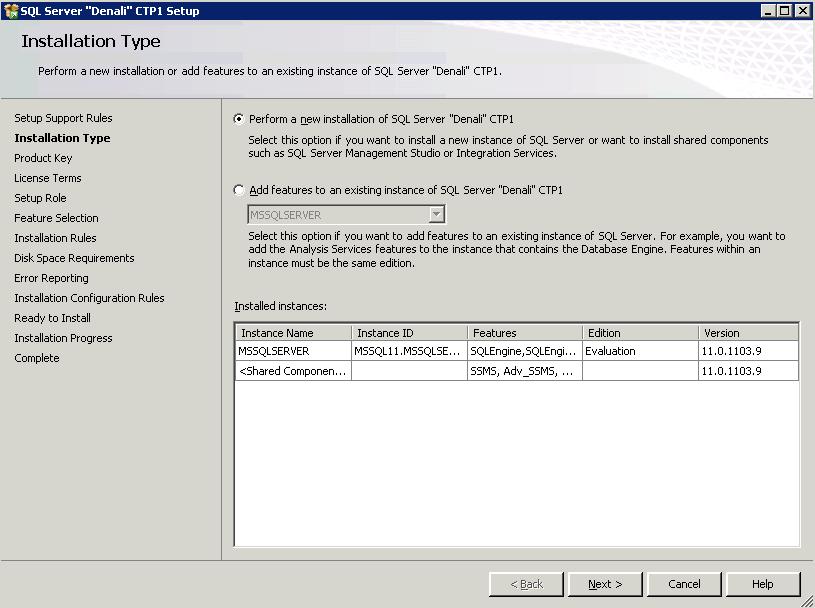Screen dimensions: 815x608
Task: Click the Next button
Action: pos(605,584)
